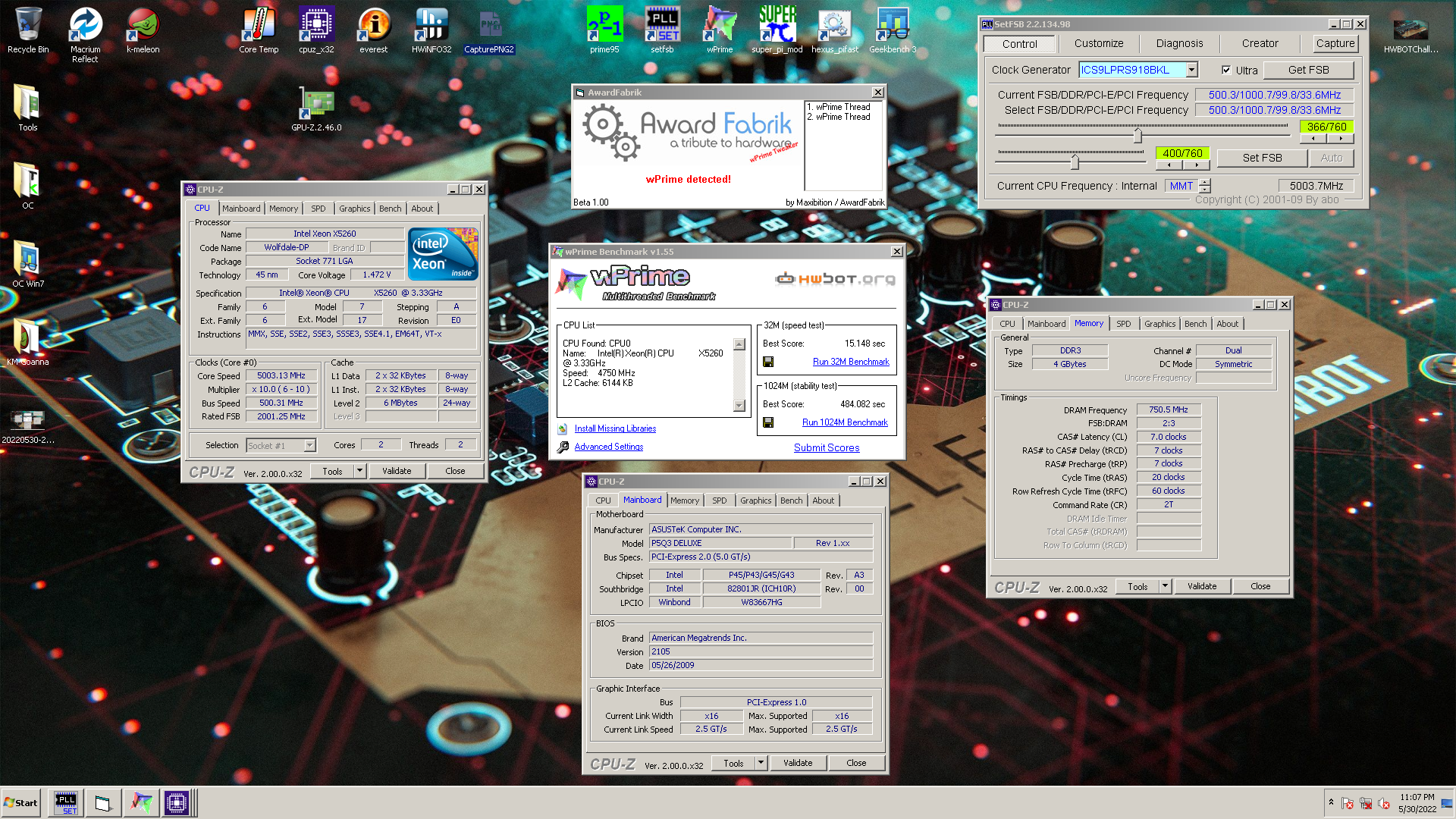
Task: Open everest desktop shortcut
Action: (x=373, y=30)
